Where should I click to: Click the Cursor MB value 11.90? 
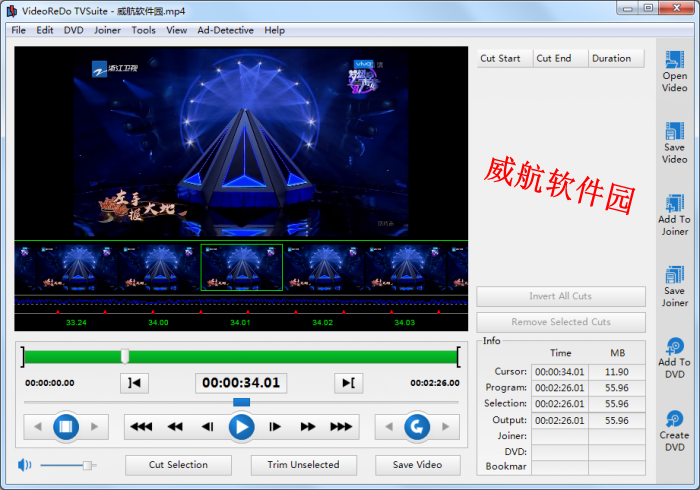[x=617, y=372]
